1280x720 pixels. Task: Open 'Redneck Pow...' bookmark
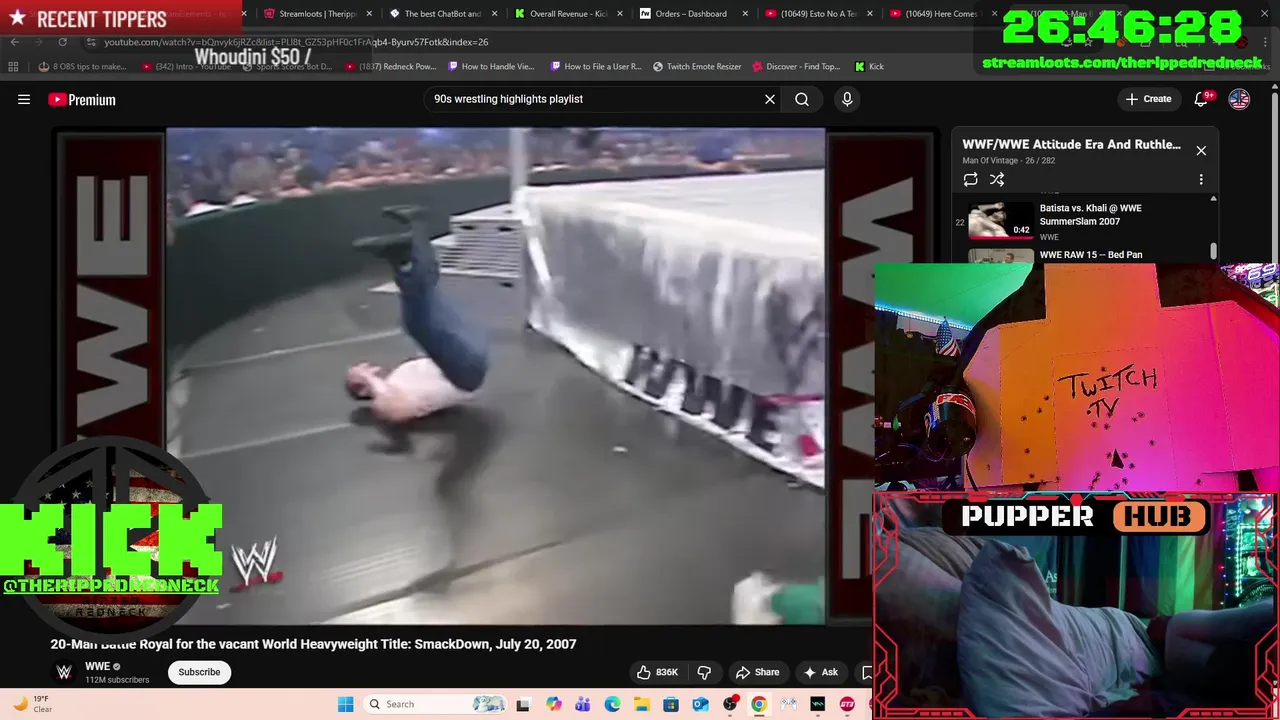[x=390, y=66]
